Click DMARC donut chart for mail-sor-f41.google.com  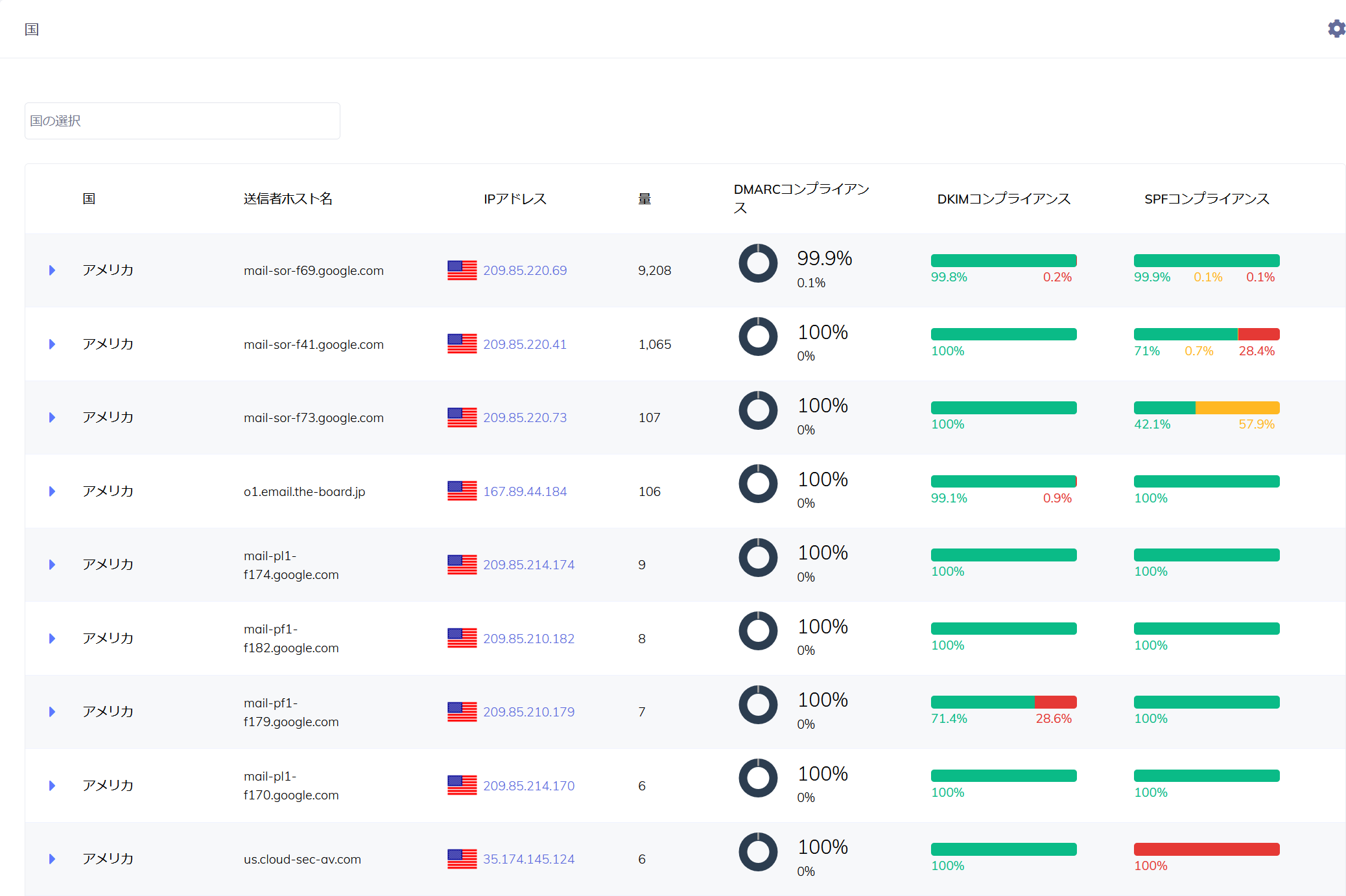coord(758,336)
